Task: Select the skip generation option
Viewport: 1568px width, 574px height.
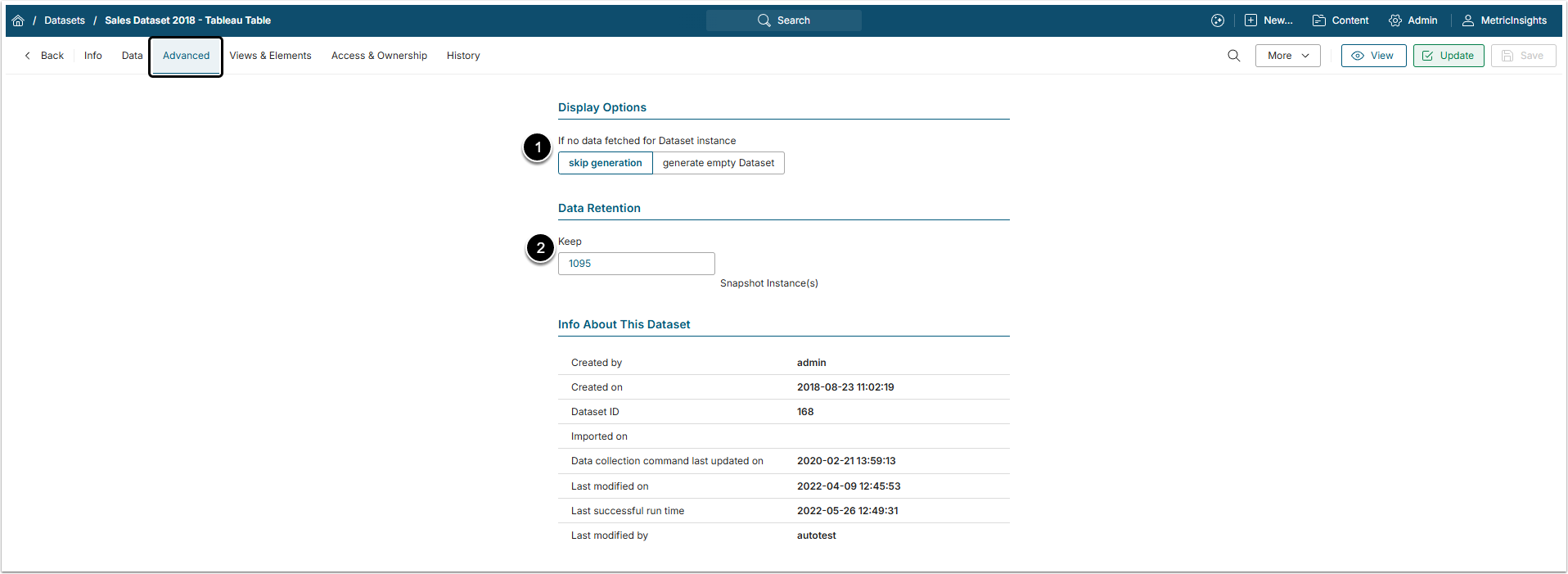Action: pyautogui.click(x=605, y=163)
